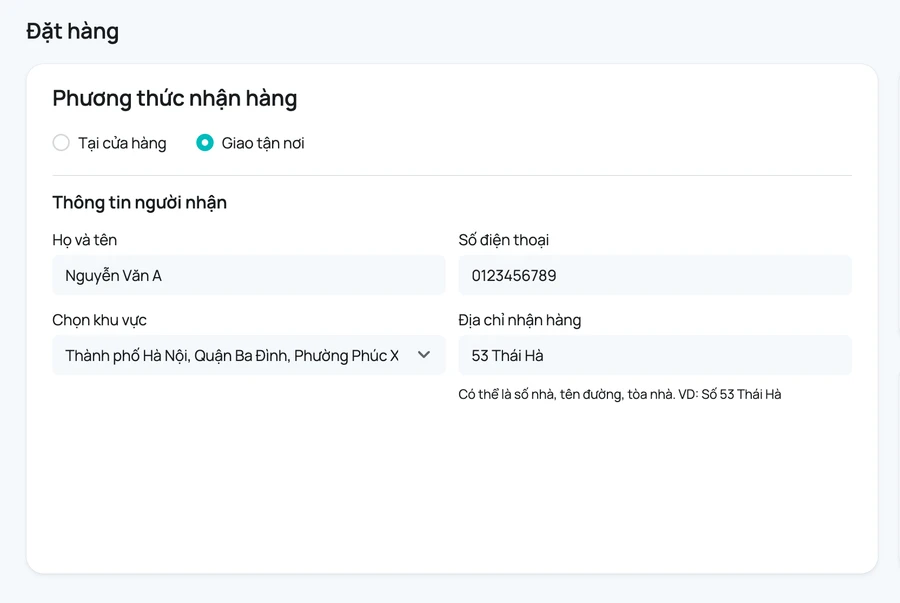This screenshot has width=900, height=603.
Task: Focus the "Họ và tên" input field
Action: [249, 275]
